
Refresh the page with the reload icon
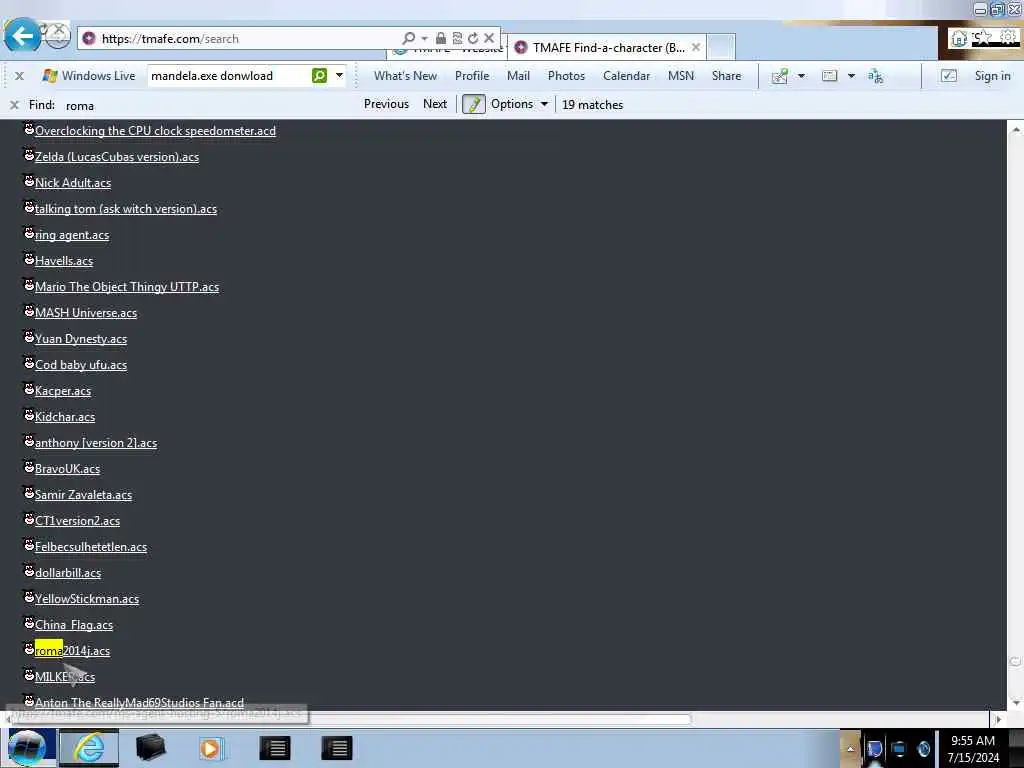(x=473, y=39)
